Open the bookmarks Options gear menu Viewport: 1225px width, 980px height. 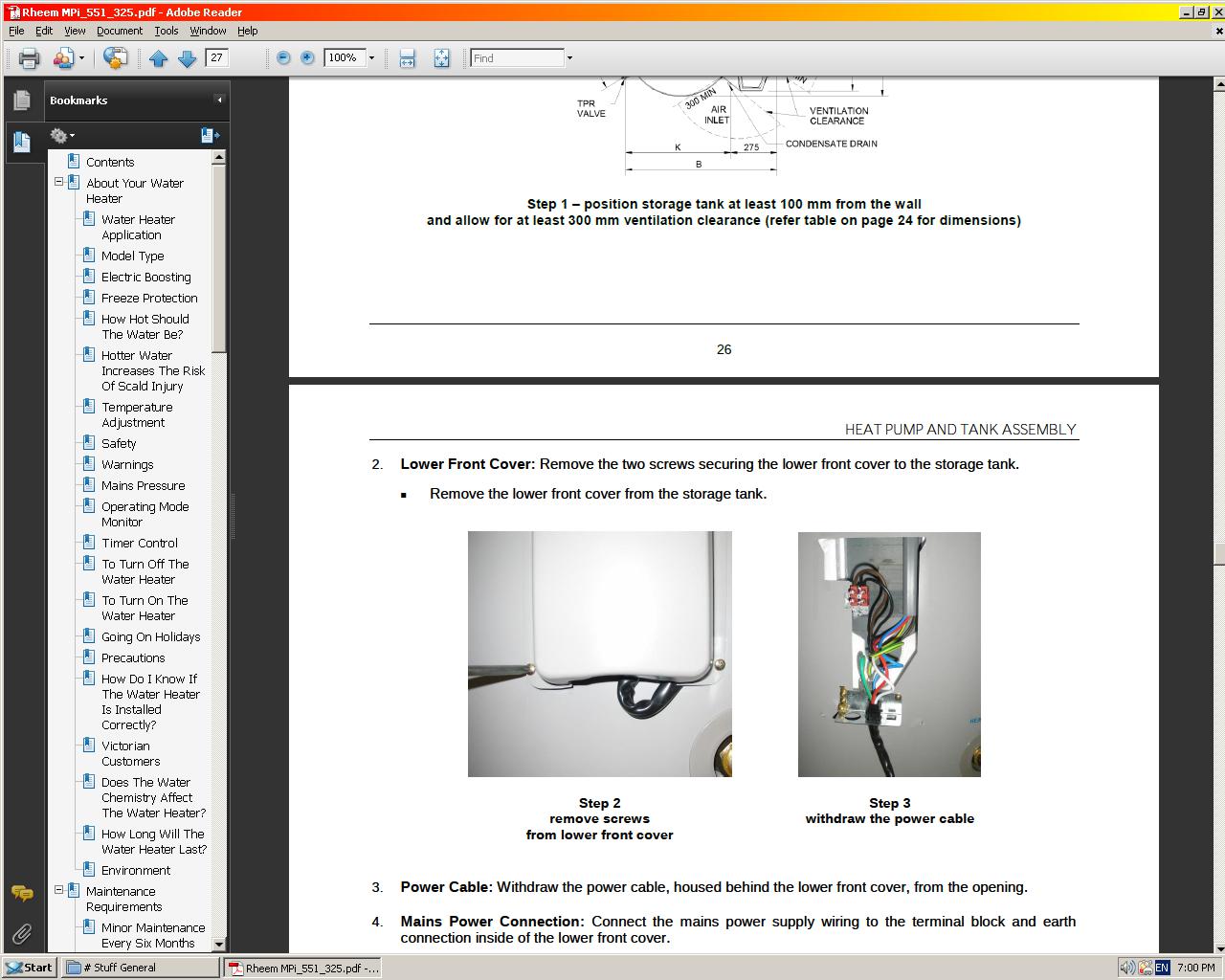pyautogui.click(x=62, y=136)
